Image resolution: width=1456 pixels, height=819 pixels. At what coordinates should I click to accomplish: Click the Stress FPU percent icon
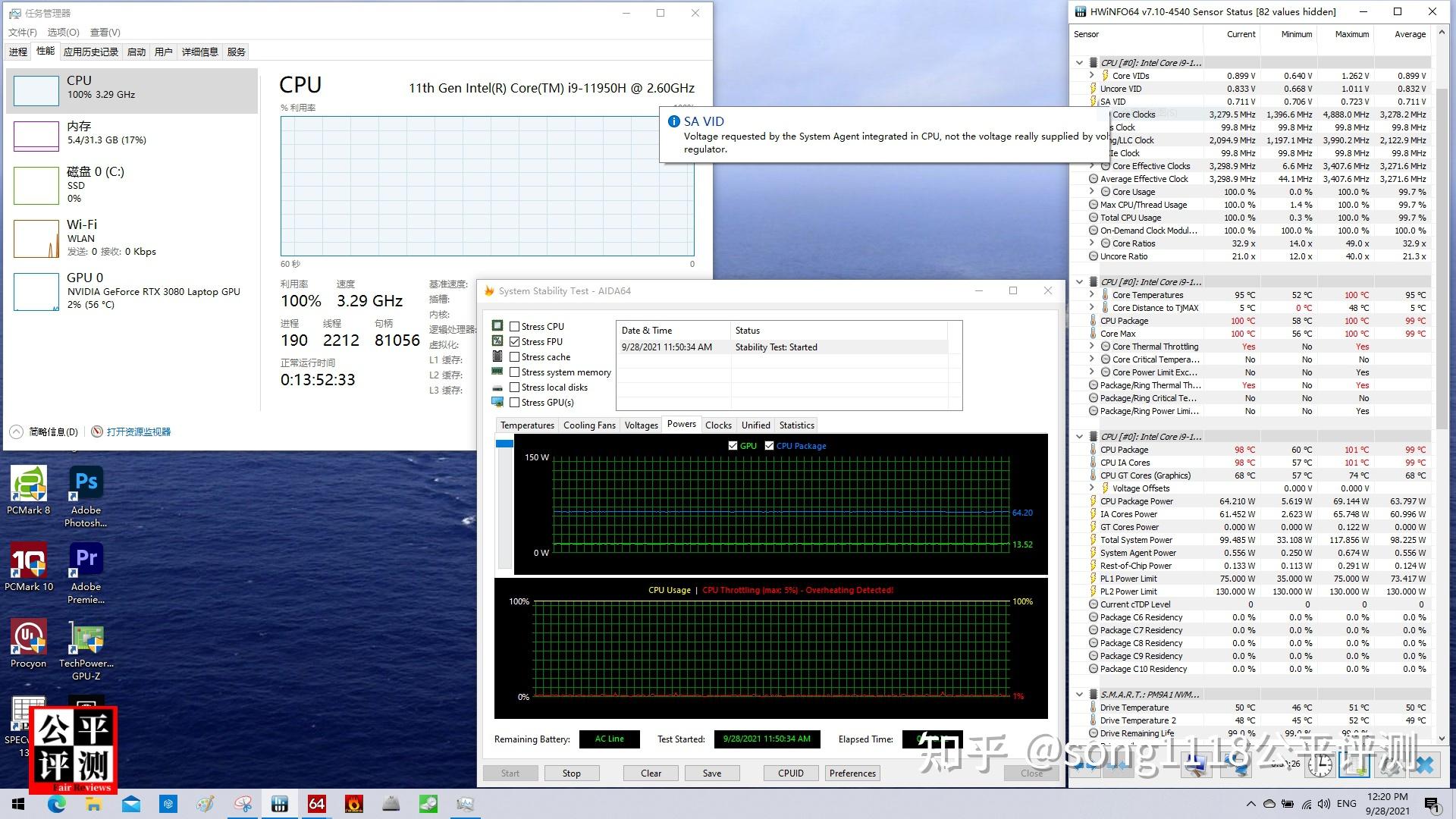(498, 341)
